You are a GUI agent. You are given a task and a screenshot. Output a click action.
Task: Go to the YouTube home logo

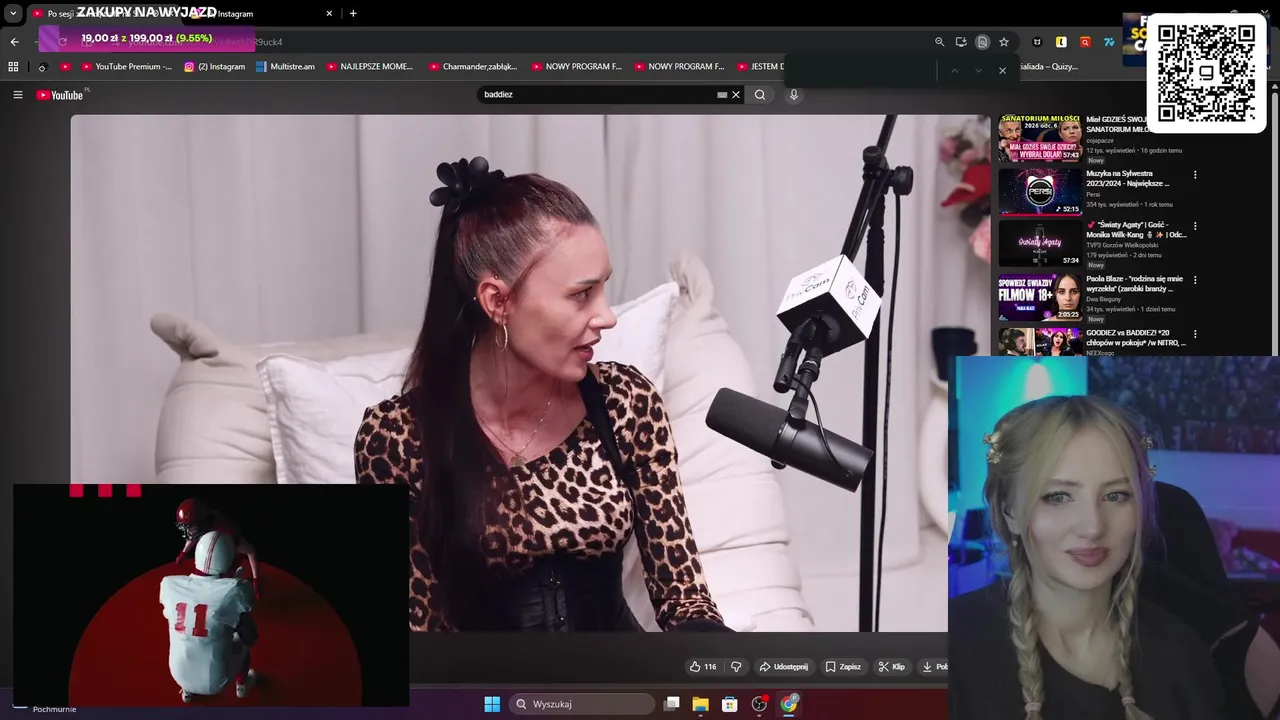coord(61,95)
